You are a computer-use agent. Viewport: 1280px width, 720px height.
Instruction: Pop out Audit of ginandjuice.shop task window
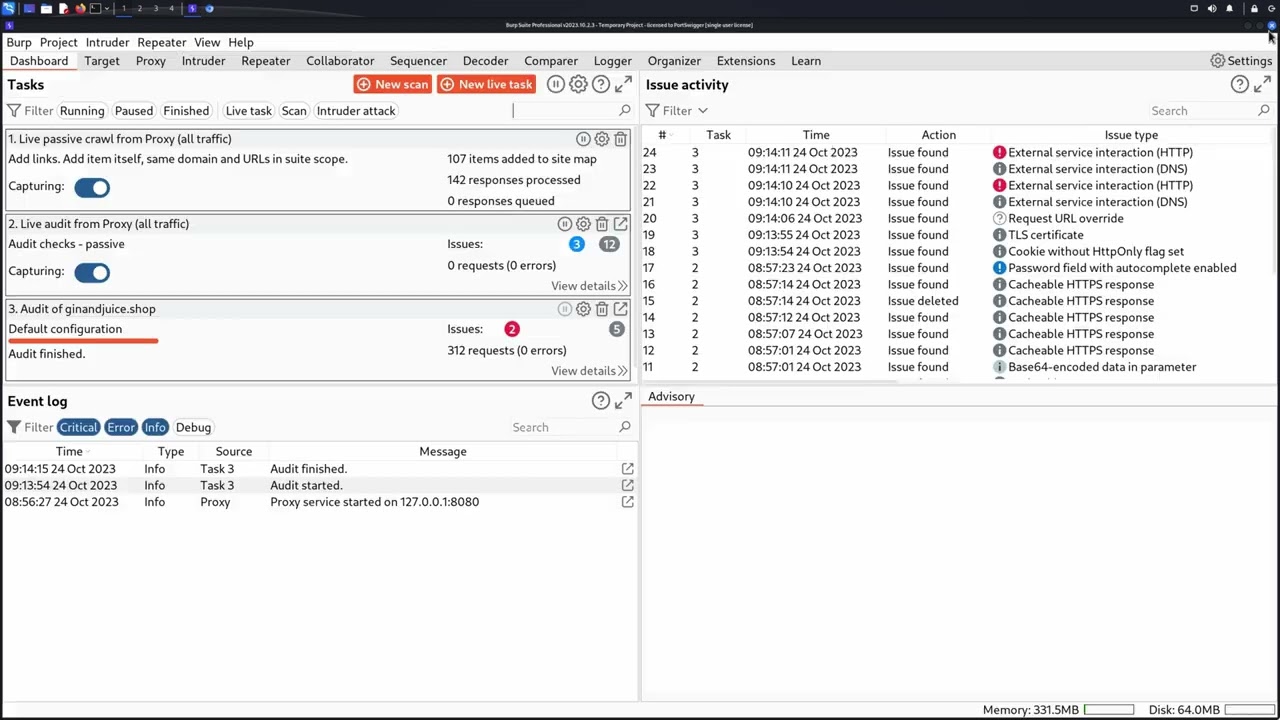tap(621, 309)
